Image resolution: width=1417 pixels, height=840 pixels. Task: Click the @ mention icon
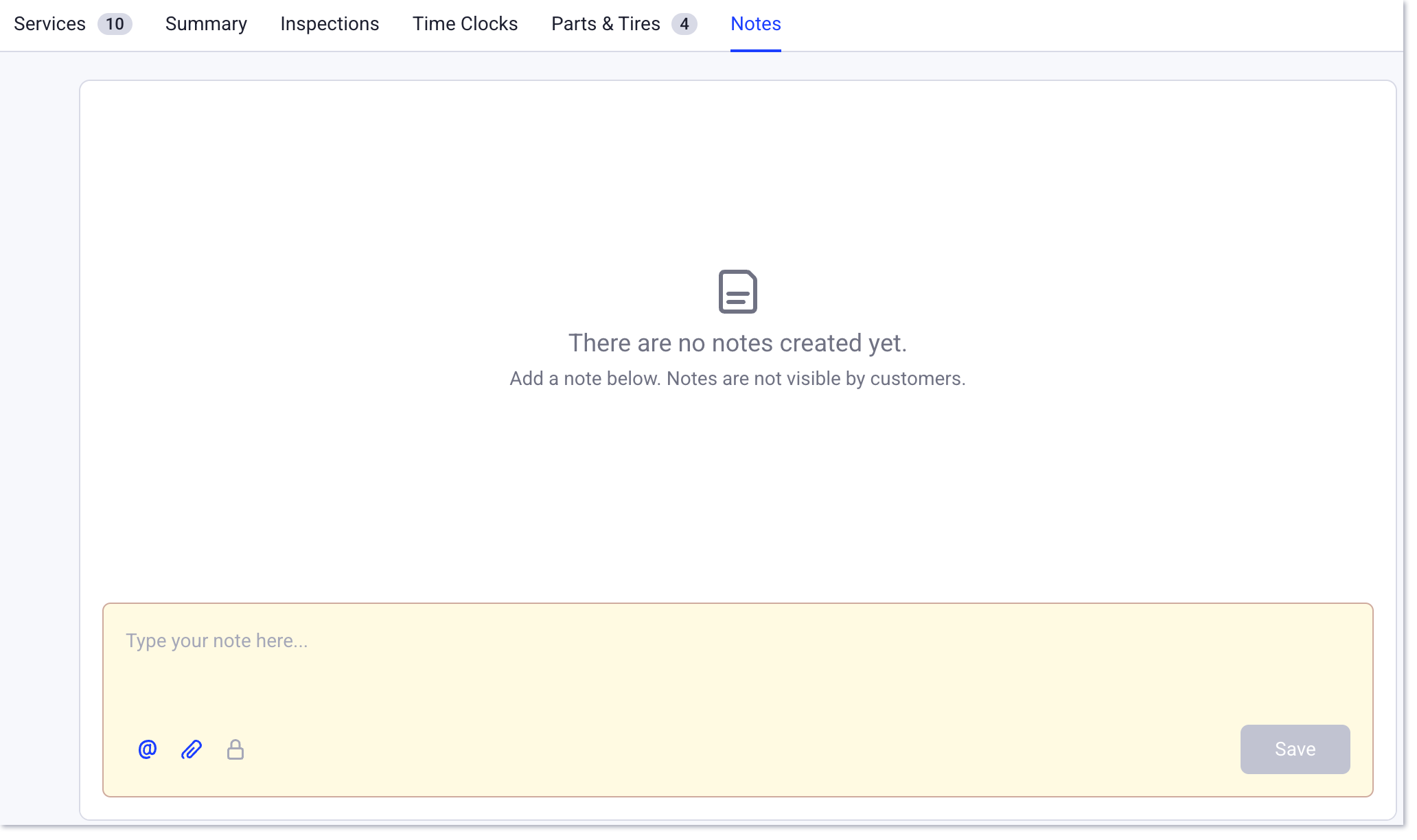tap(148, 749)
